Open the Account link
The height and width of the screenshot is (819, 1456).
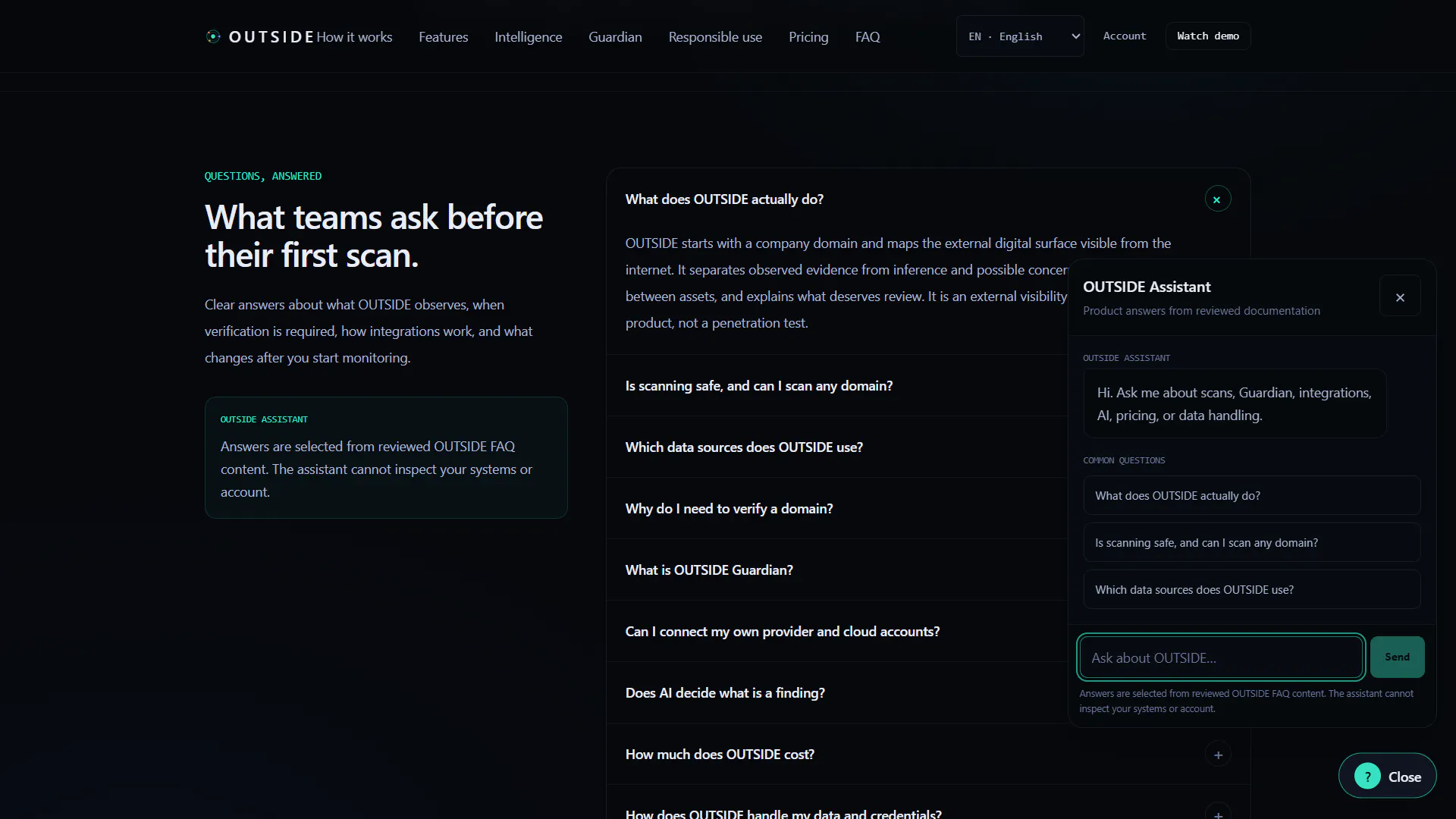point(1124,36)
